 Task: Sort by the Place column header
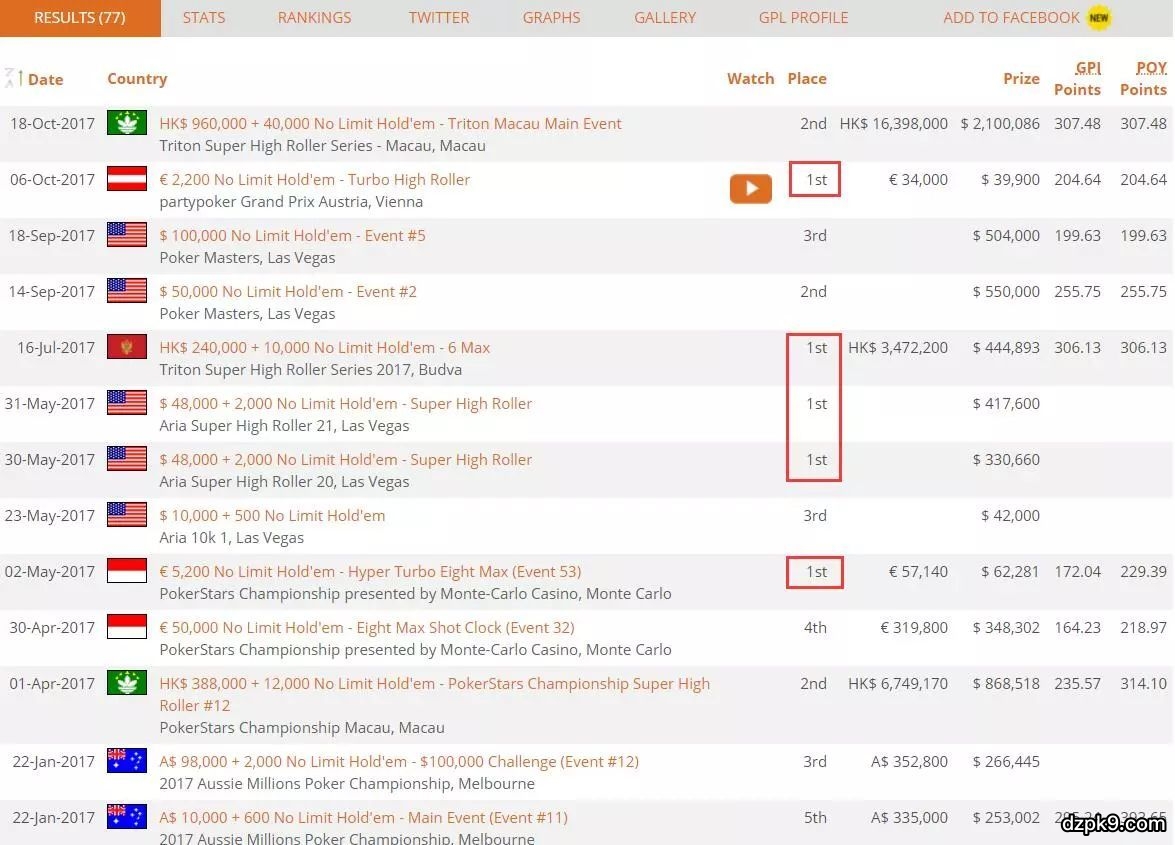tap(806, 78)
